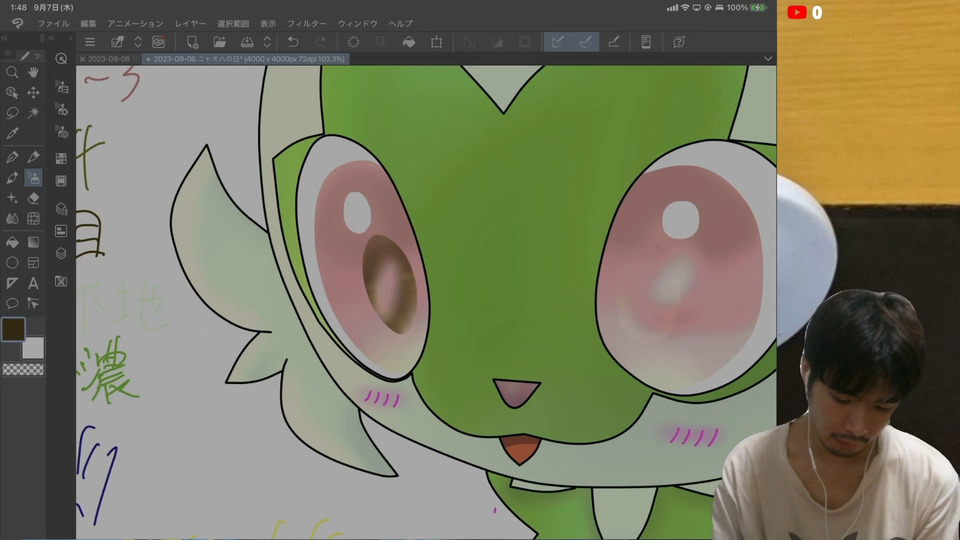Select the Pencil tool
Viewport: 960px width, 540px height.
click(33, 157)
